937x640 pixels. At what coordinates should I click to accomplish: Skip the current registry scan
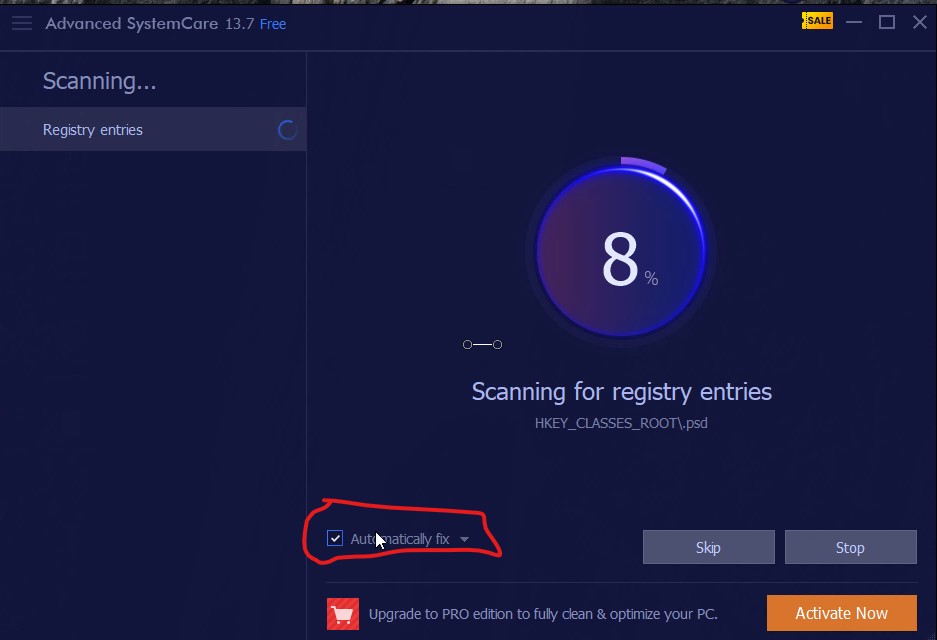tap(709, 547)
